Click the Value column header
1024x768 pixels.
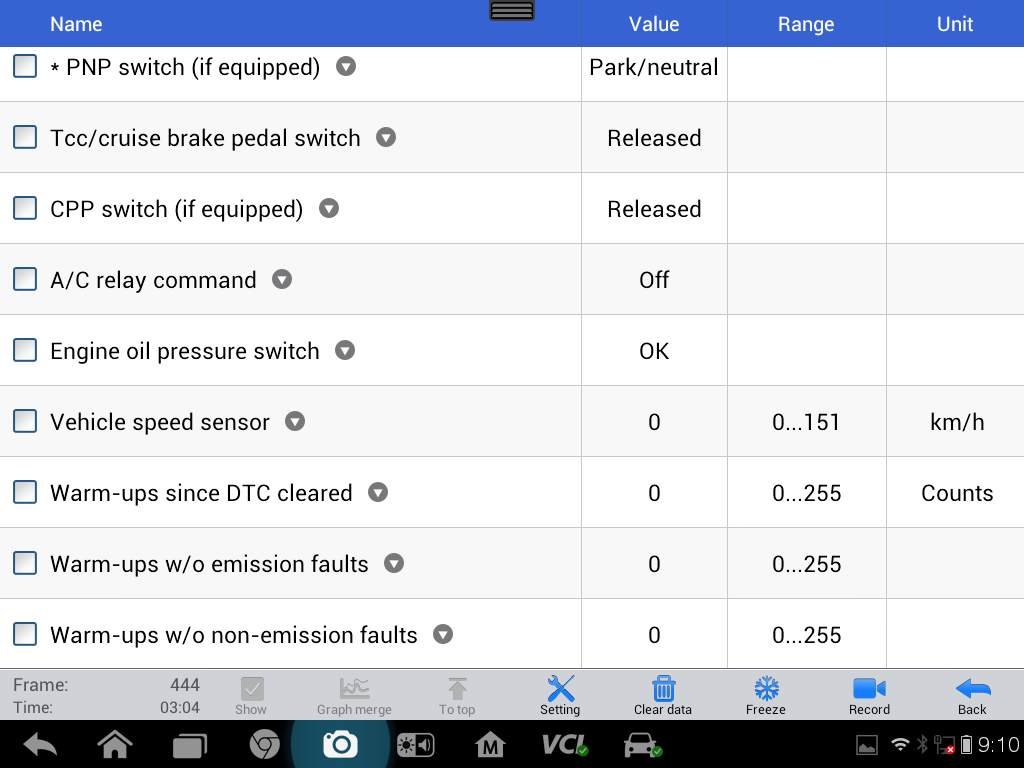tap(654, 24)
